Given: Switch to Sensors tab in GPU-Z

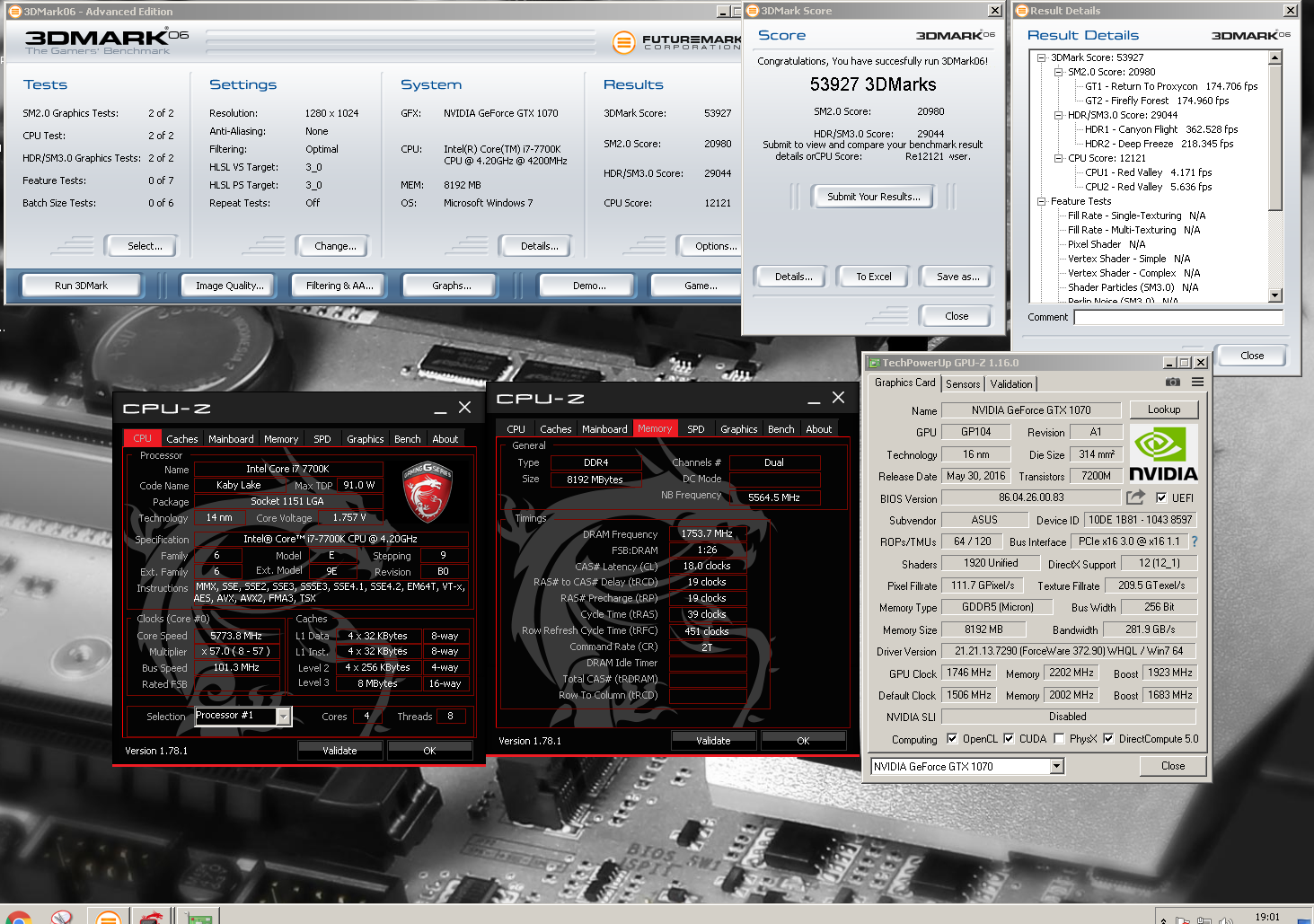Looking at the screenshot, I should pyautogui.click(x=963, y=384).
